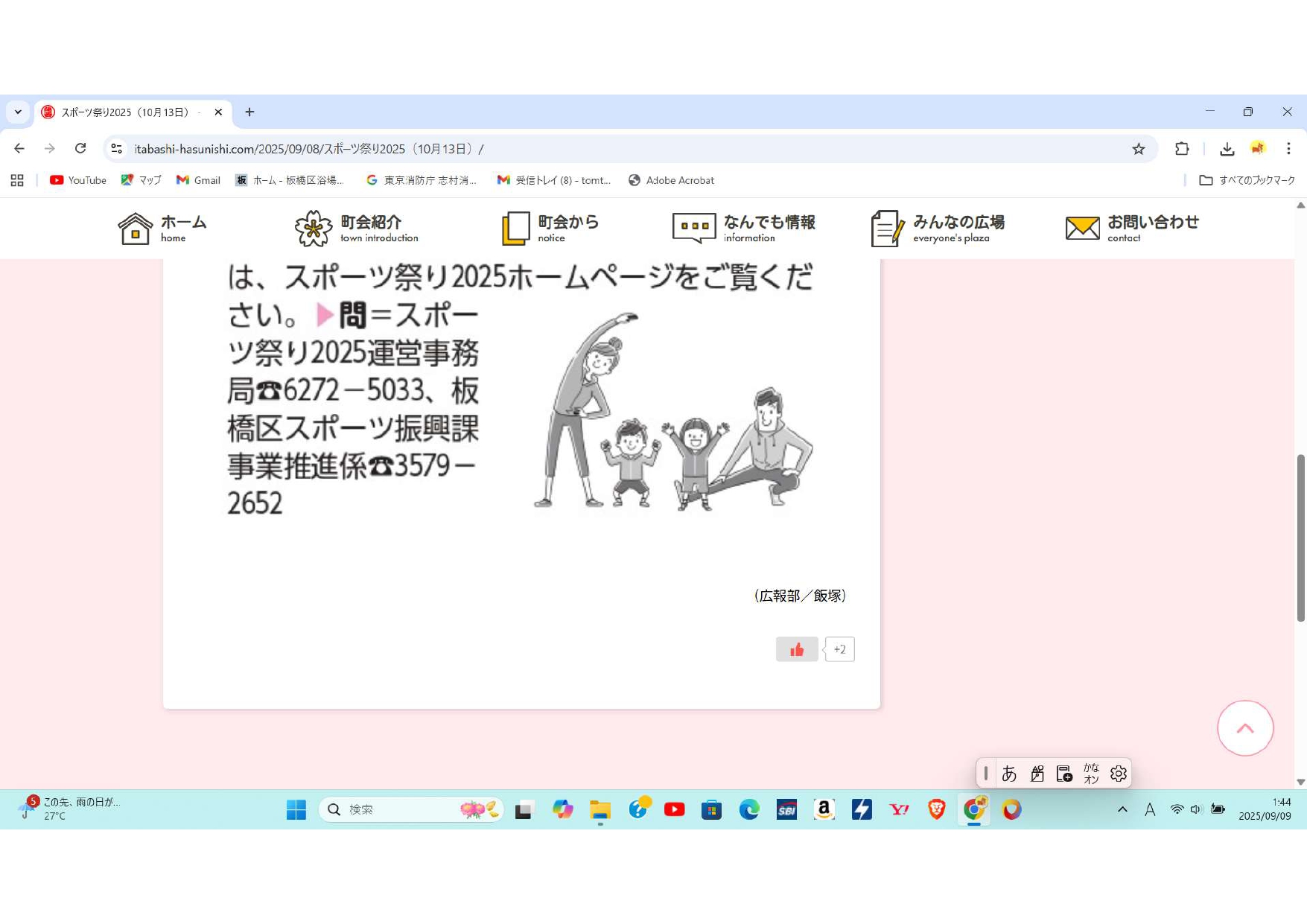View site information icon in address bar
1307x924 pixels.
117,149
